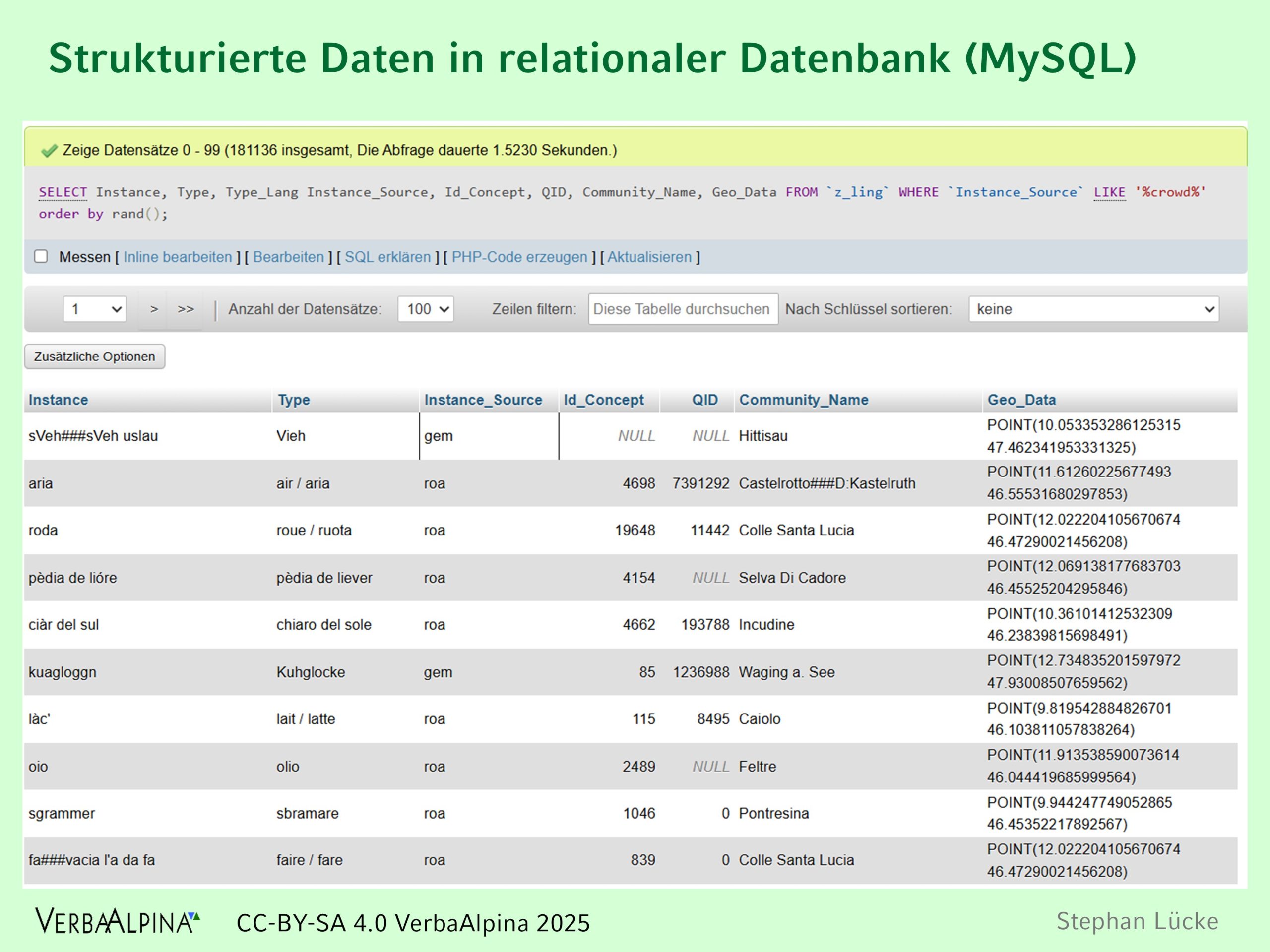Jump to last page with >> button
Screen dimensions: 1270x952
point(186,309)
